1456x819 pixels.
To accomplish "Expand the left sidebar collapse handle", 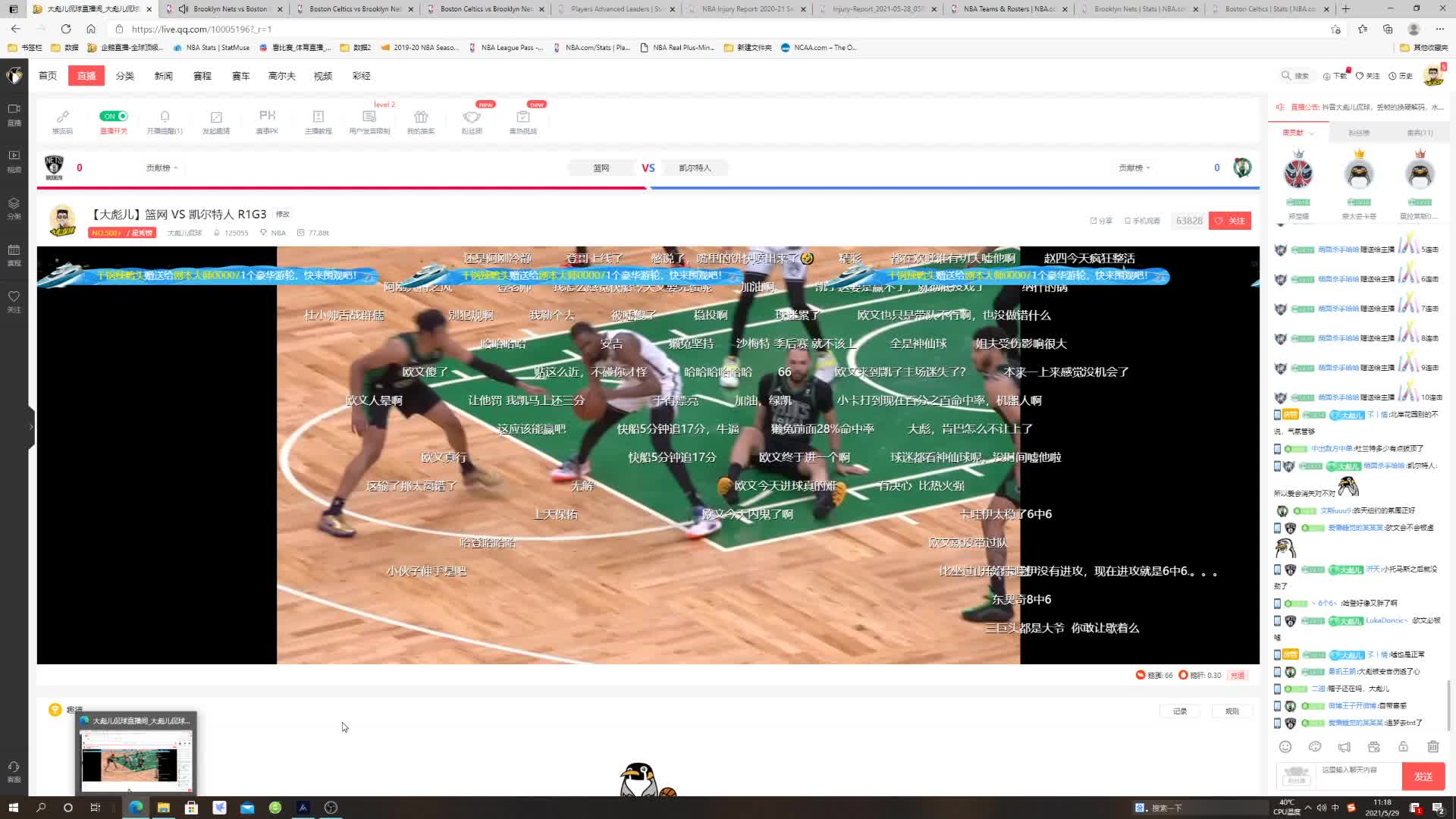I will click(31, 427).
